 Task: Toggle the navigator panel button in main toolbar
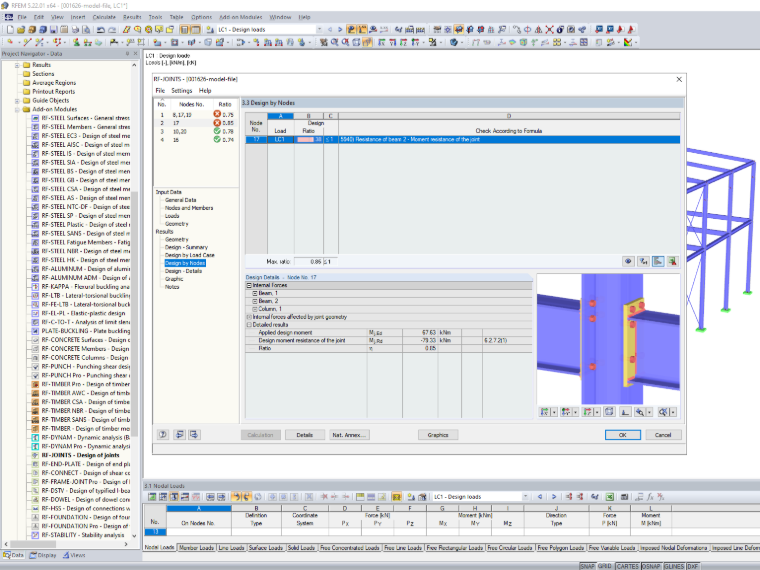185,30
